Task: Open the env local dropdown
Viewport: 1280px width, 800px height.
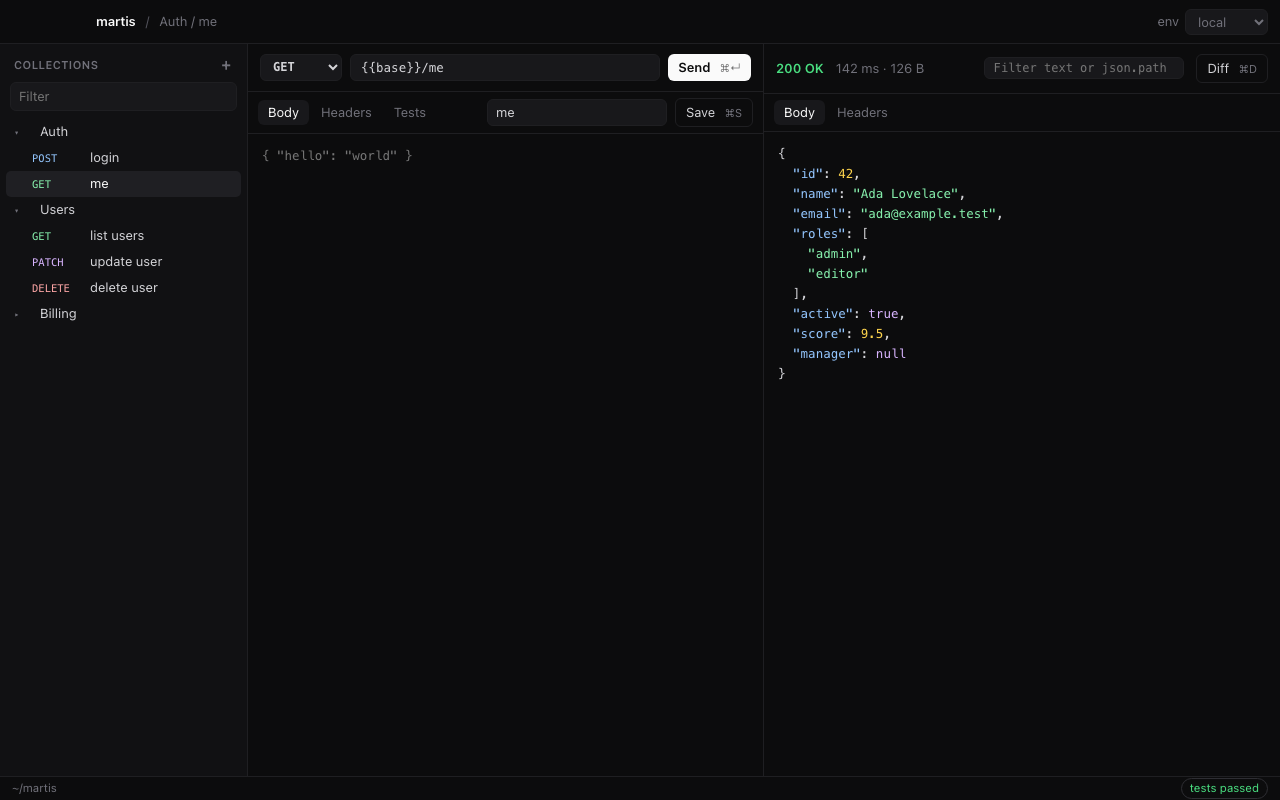Action: click(x=1226, y=22)
